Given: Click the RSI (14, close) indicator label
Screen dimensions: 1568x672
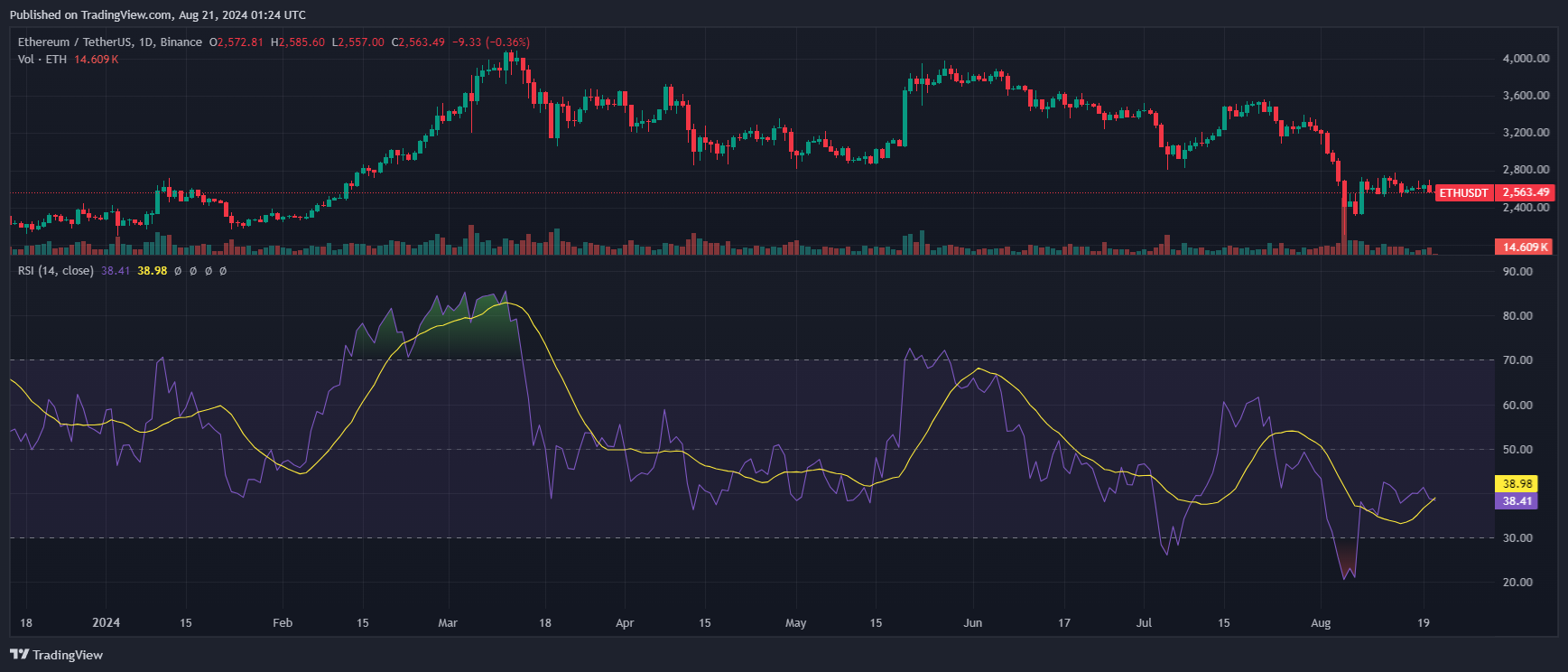Looking at the screenshot, I should pos(56,271).
